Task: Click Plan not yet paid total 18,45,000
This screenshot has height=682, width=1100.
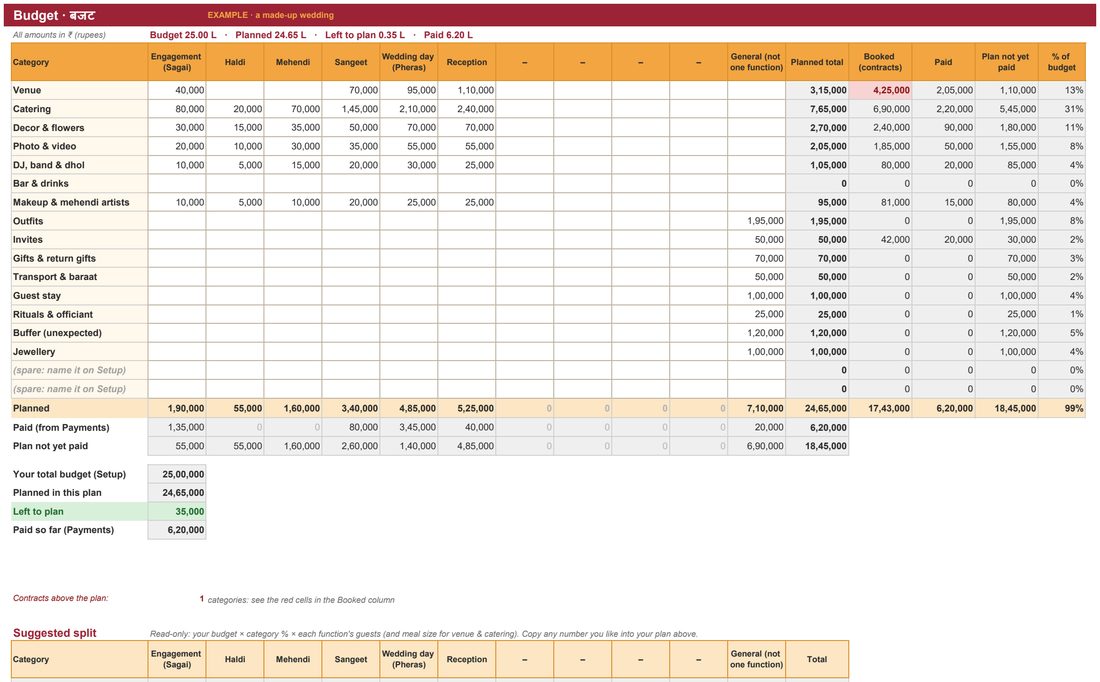Action: [817, 446]
